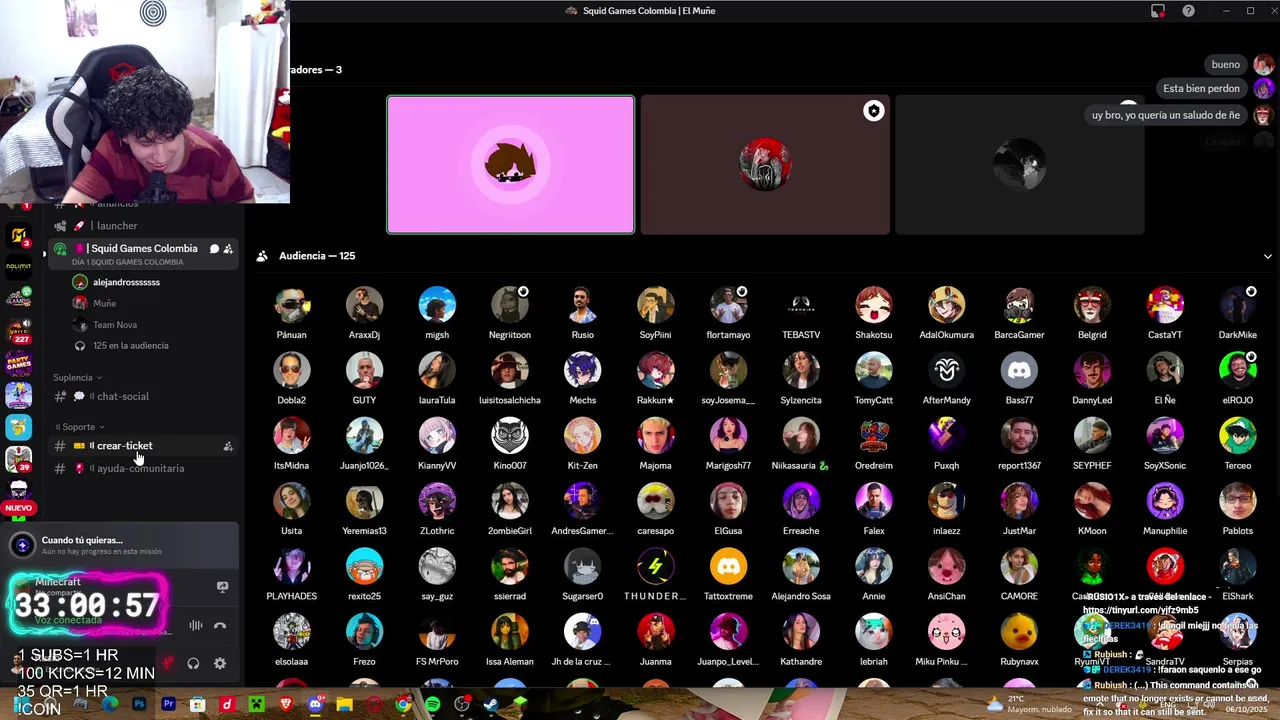Click the moderator shield badge on speaker tile
This screenshot has height=720, width=1280.
[873, 111]
